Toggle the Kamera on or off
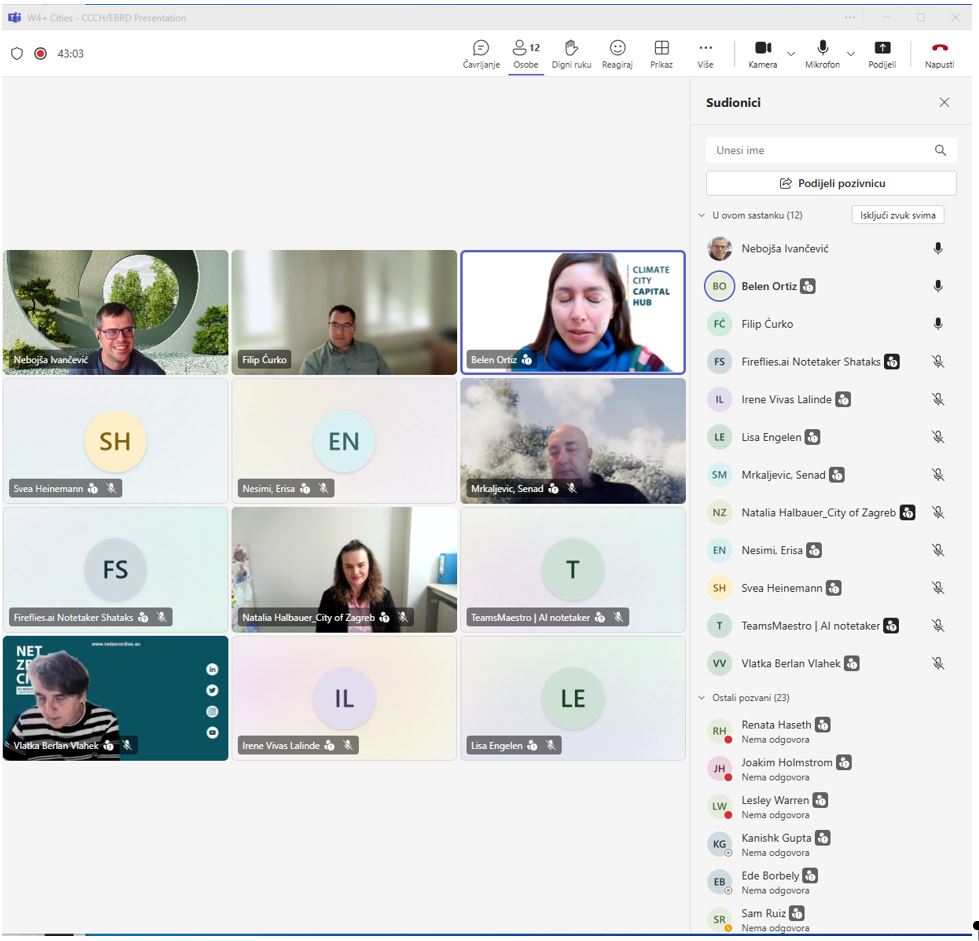The image size is (979, 941). (762, 48)
